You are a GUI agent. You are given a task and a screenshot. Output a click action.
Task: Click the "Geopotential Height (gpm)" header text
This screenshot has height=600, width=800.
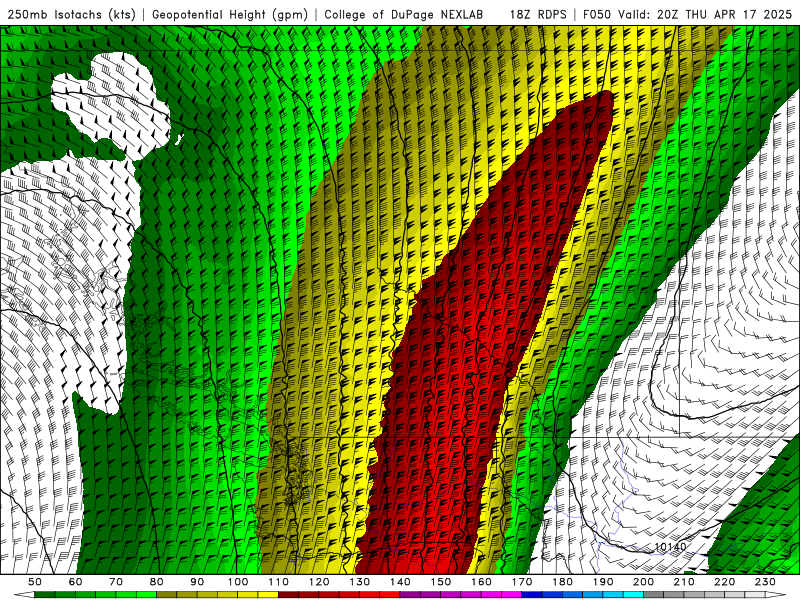pyautogui.click(x=230, y=15)
